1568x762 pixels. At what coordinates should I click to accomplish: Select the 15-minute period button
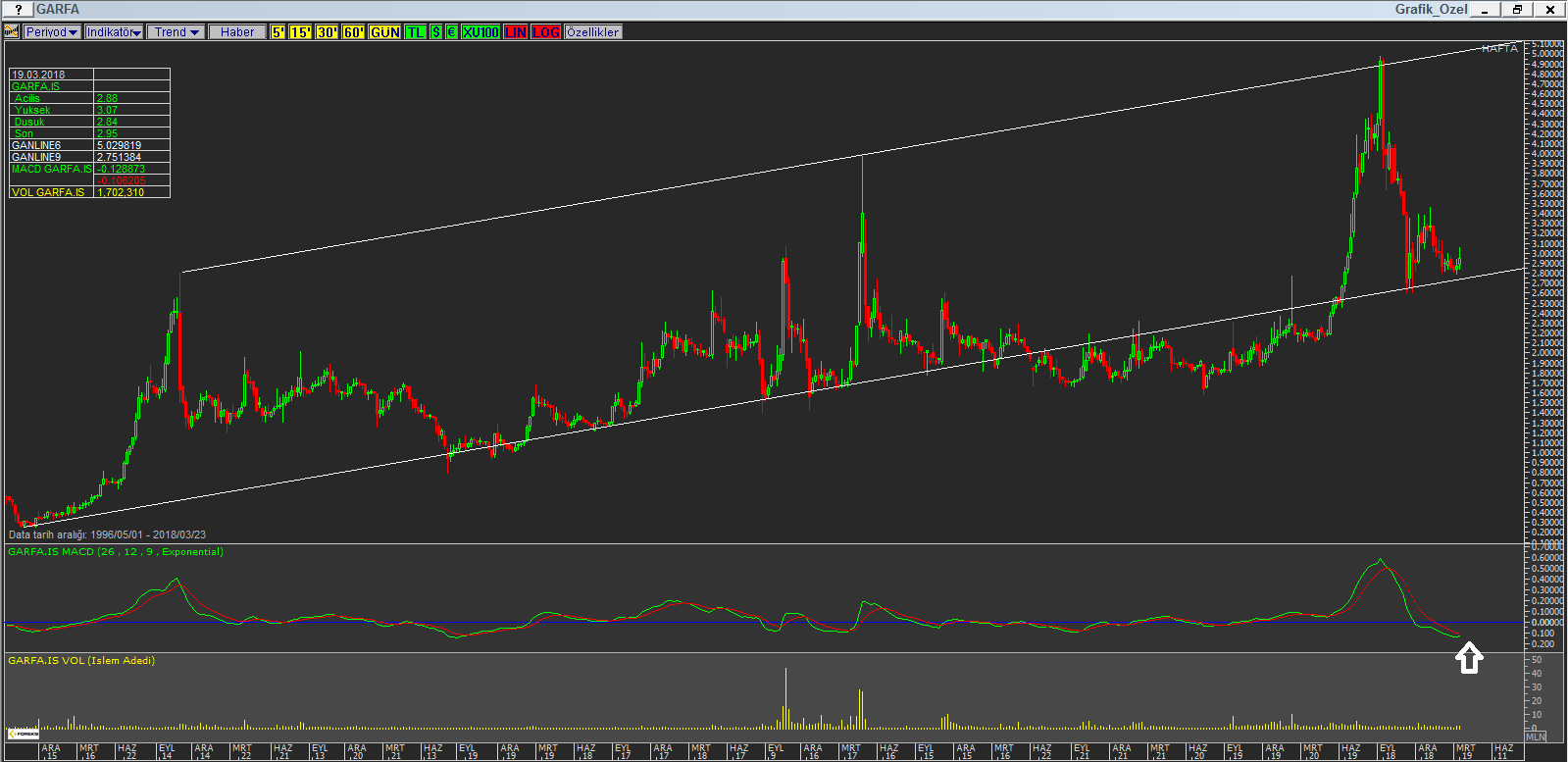[300, 32]
